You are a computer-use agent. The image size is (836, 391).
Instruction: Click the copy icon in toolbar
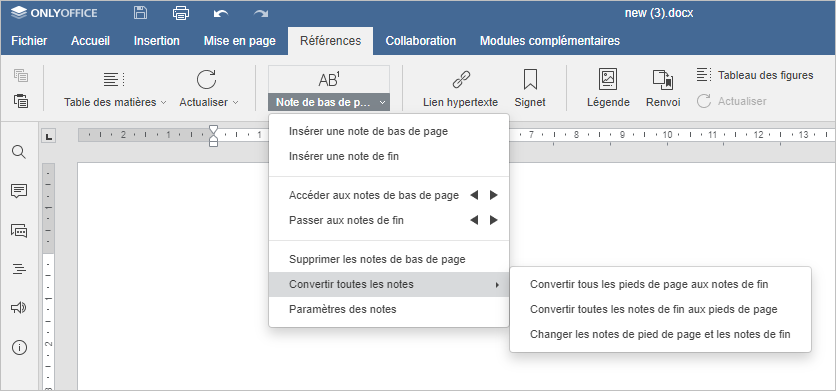tap(21, 75)
